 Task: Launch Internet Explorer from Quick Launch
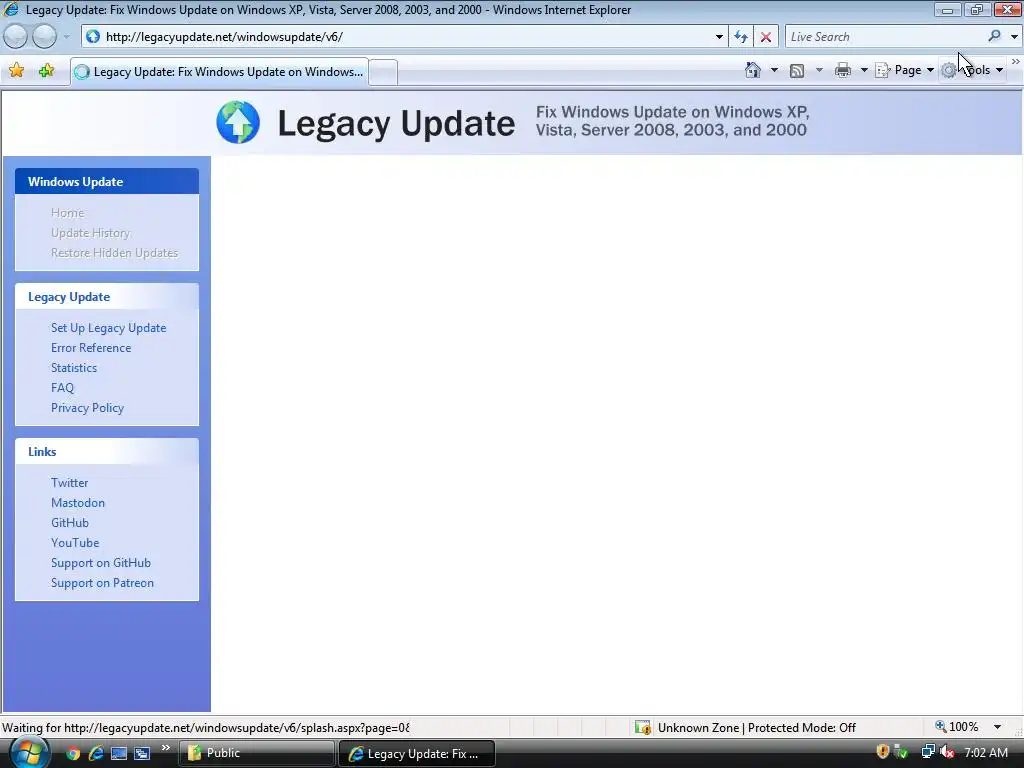[95, 753]
